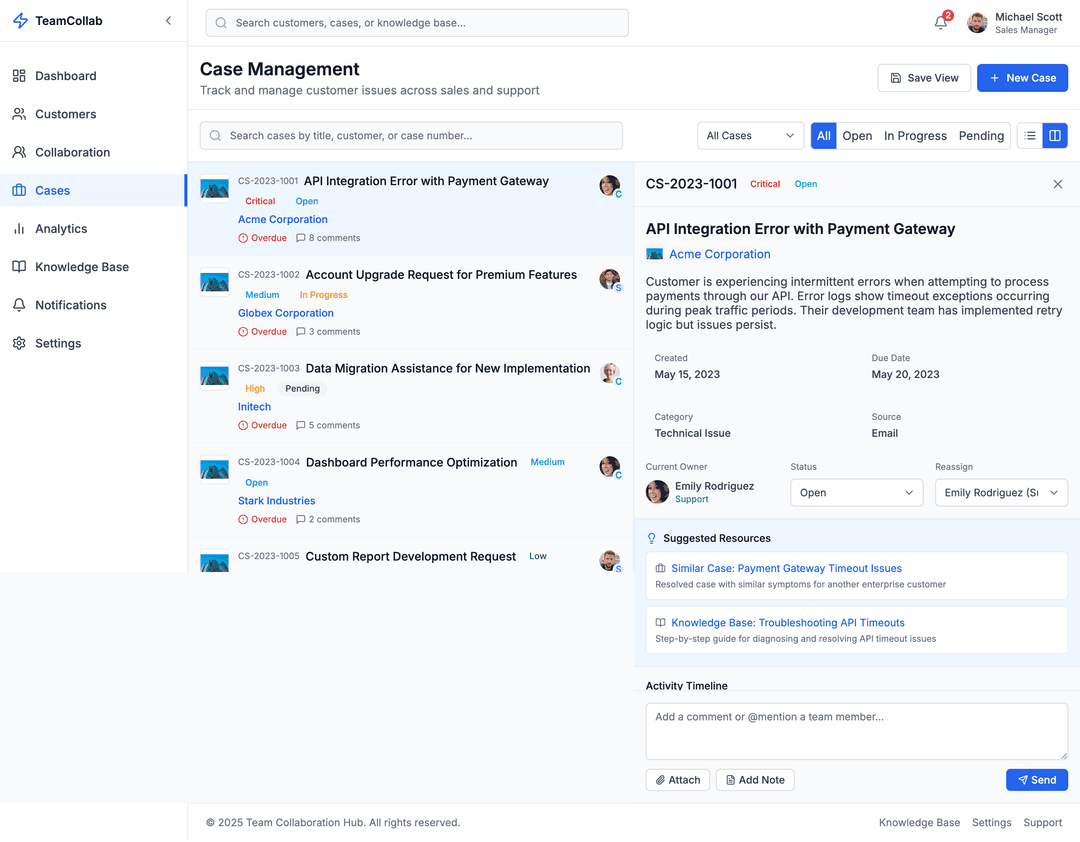The image size is (1080, 842).
Task: Open Settings from the sidebar
Action: point(58,343)
